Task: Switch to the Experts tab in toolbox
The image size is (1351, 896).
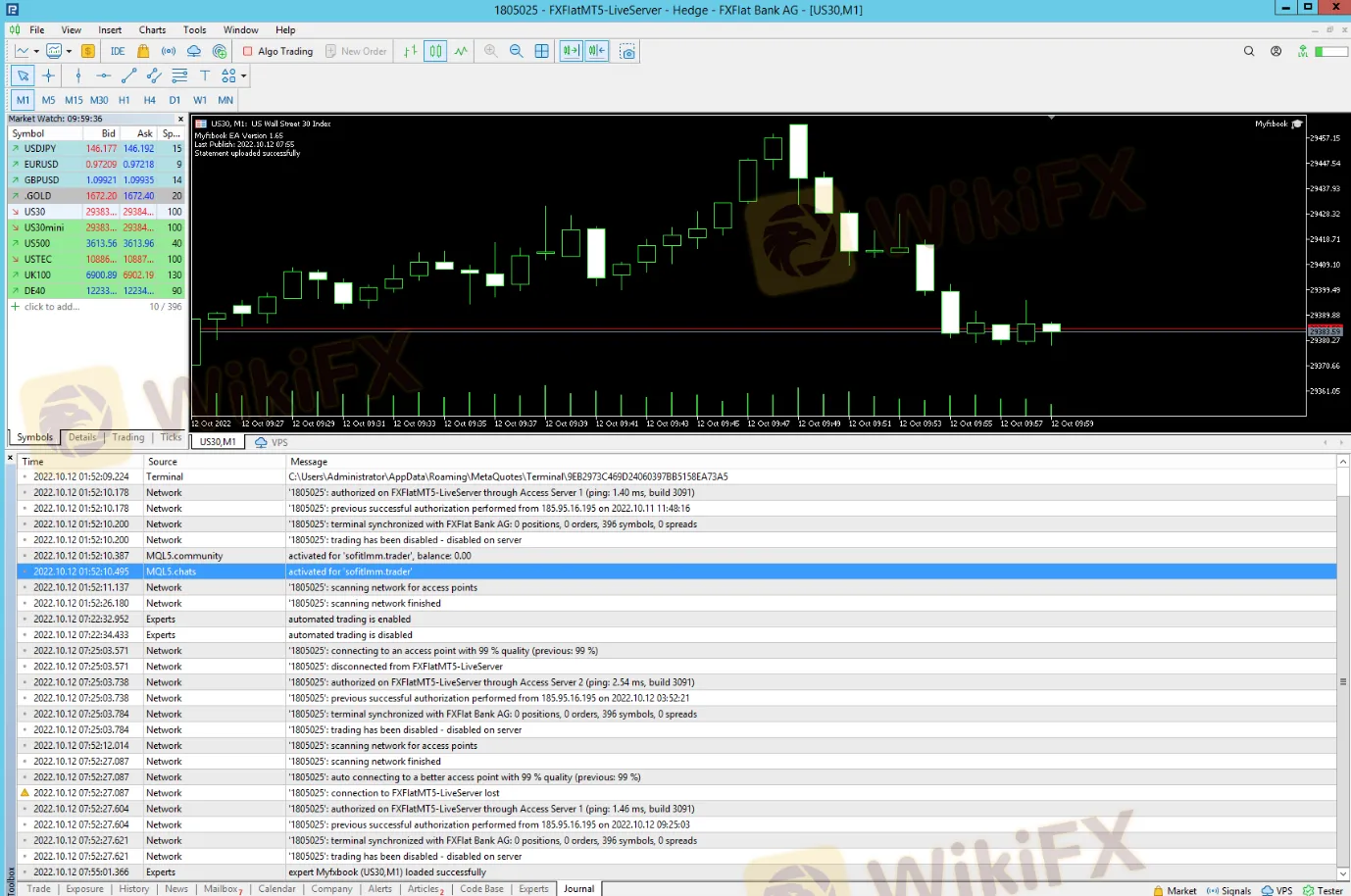Action: tap(533, 888)
